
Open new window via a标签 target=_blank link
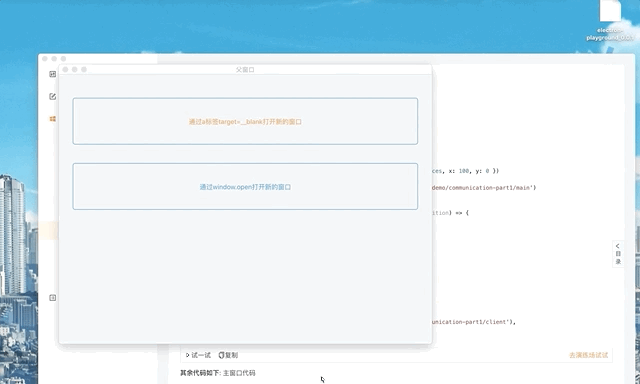(x=245, y=122)
